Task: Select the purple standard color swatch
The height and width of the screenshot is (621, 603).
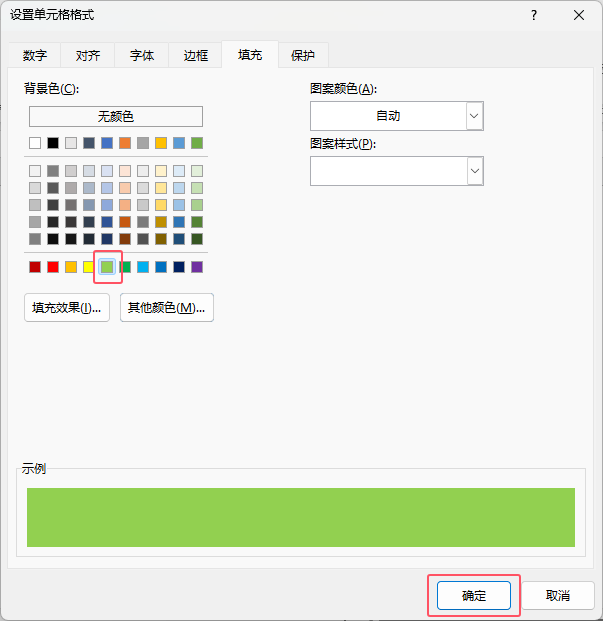Action: coord(197,267)
